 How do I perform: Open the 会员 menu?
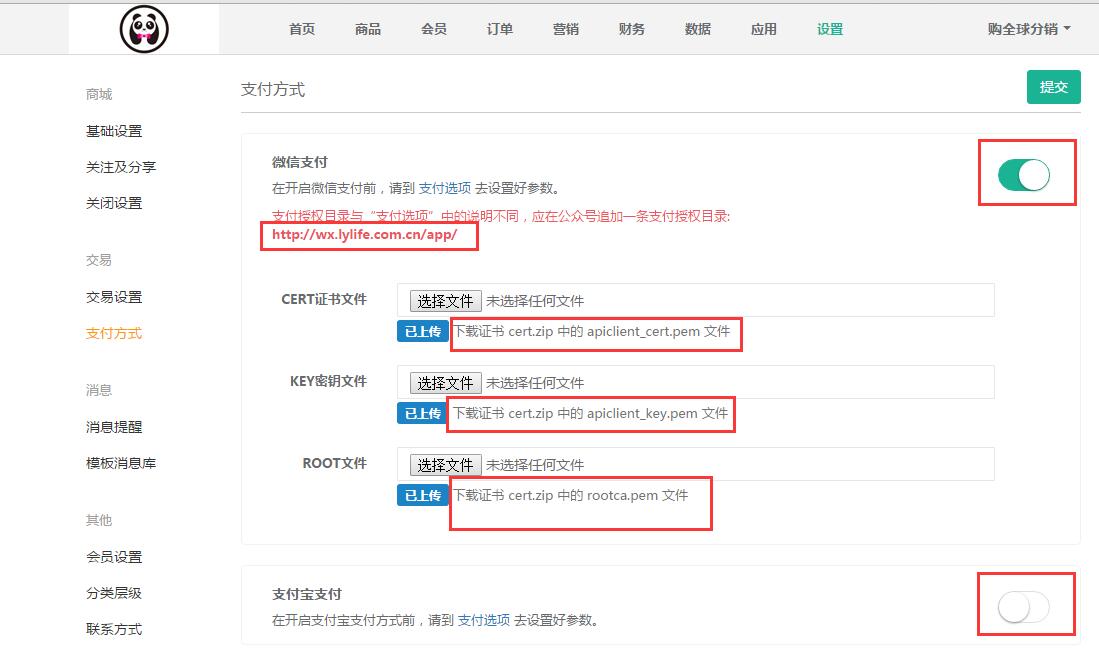434,29
